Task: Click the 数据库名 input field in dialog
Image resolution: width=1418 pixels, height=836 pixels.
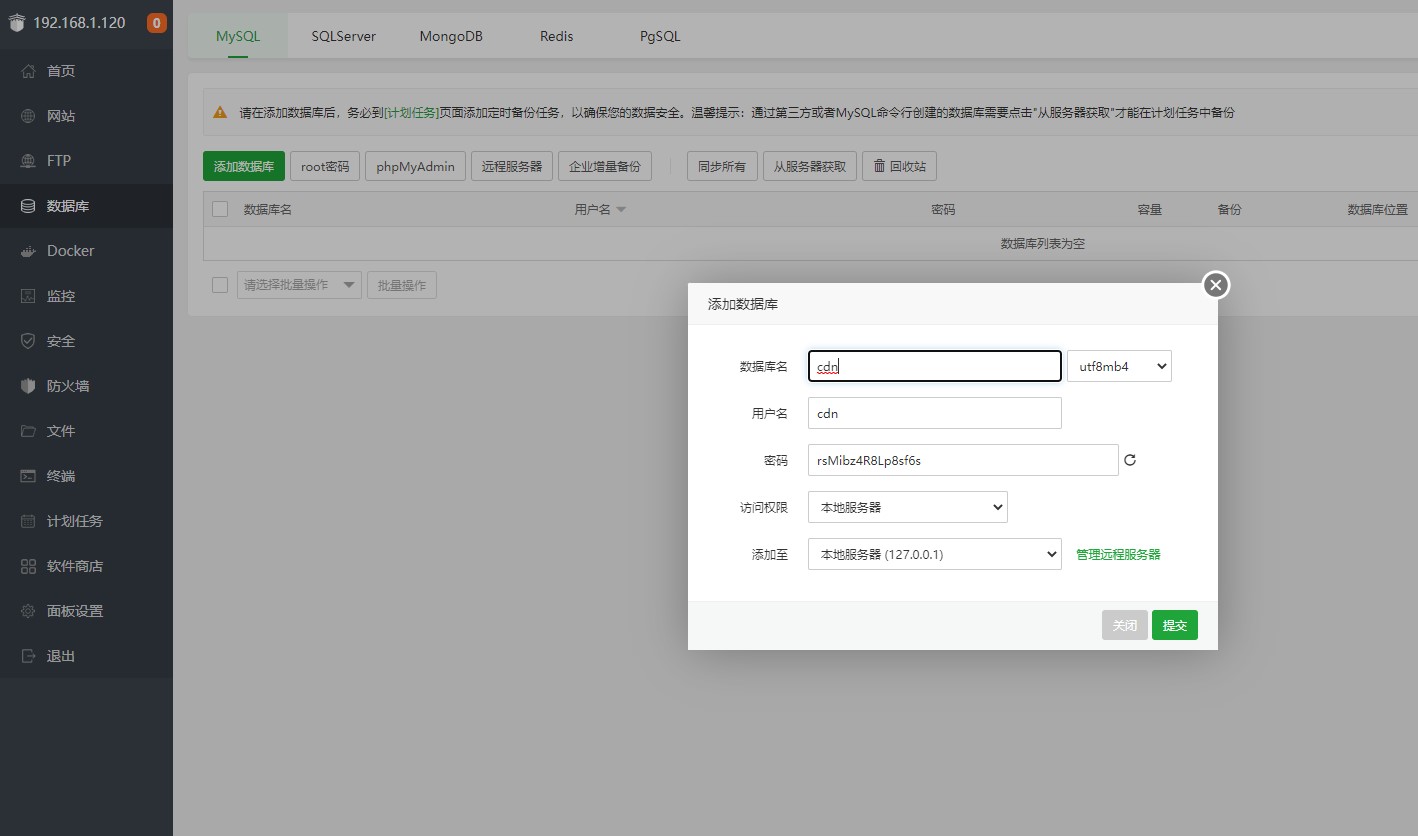Action: pyautogui.click(x=934, y=366)
